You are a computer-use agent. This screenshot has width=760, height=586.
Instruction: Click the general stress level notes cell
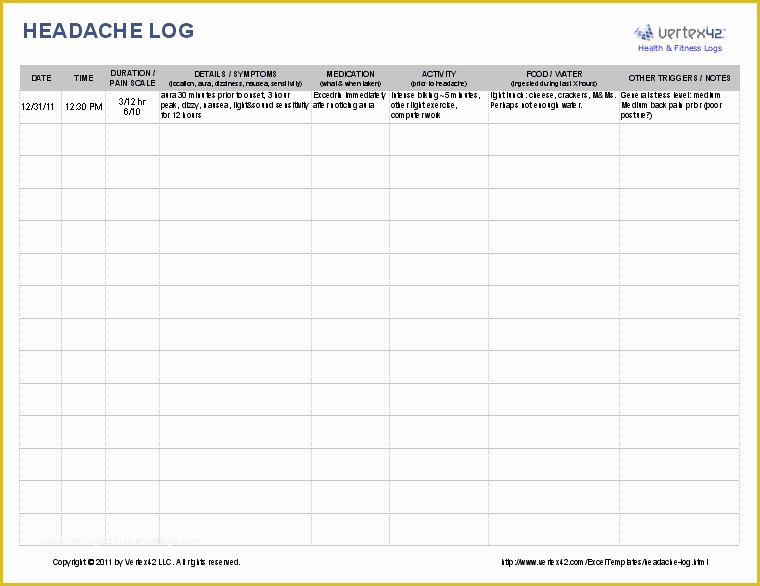[x=680, y=107]
